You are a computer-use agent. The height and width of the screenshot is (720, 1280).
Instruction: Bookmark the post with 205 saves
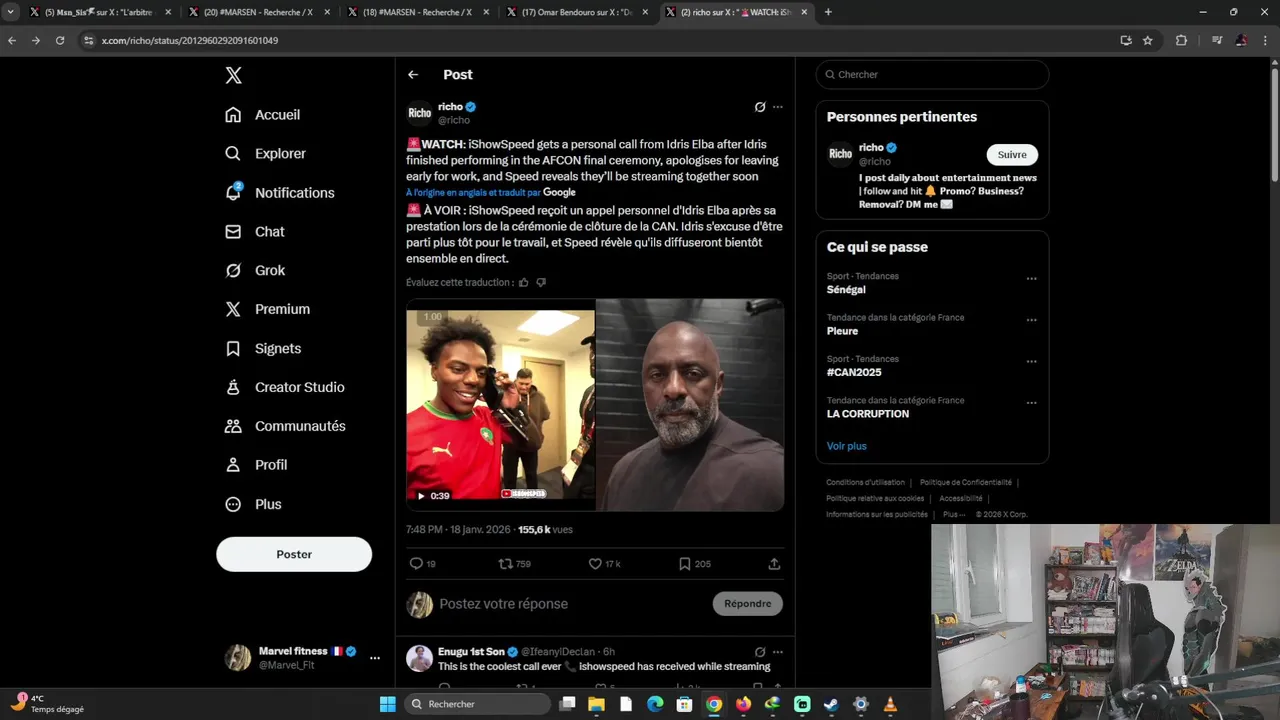pos(695,564)
